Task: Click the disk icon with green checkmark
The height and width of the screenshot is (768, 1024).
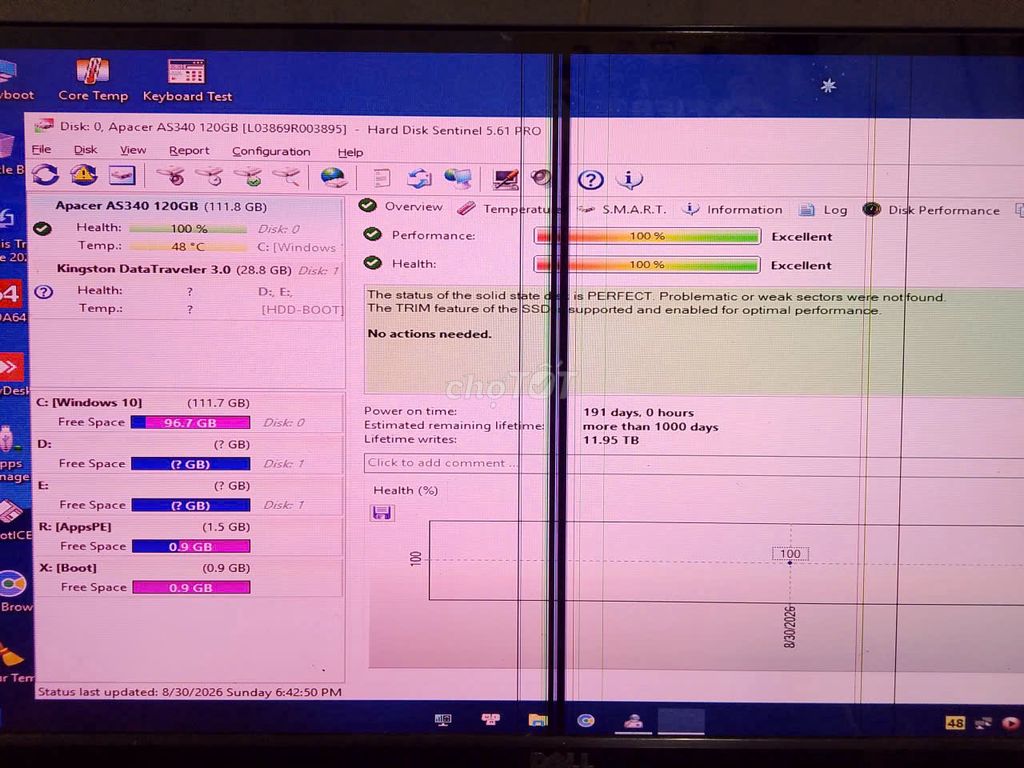Action: (248, 176)
